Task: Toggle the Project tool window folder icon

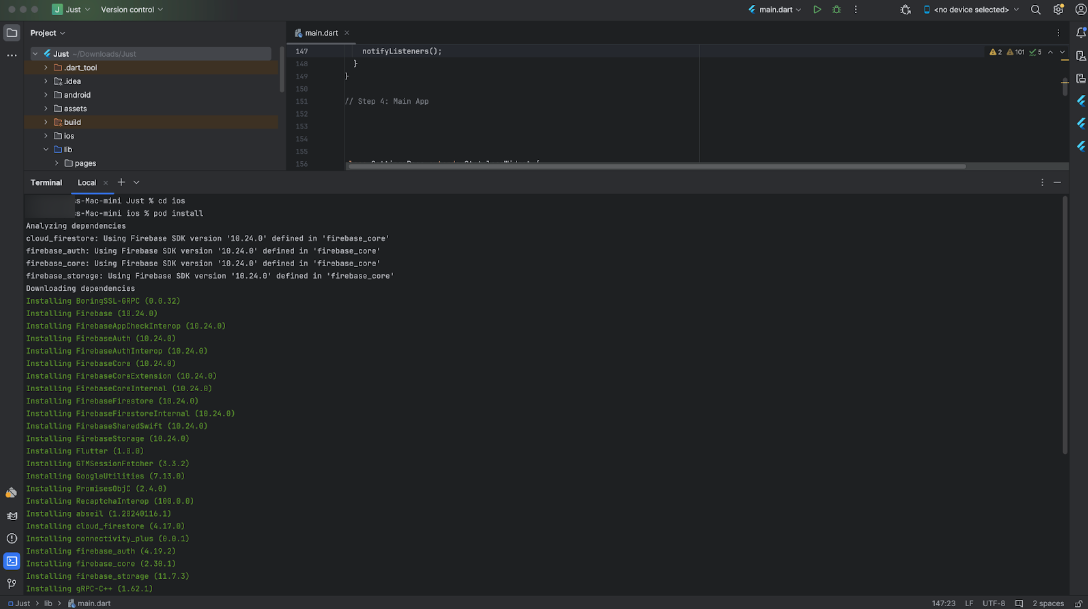Action: [x=11, y=33]
